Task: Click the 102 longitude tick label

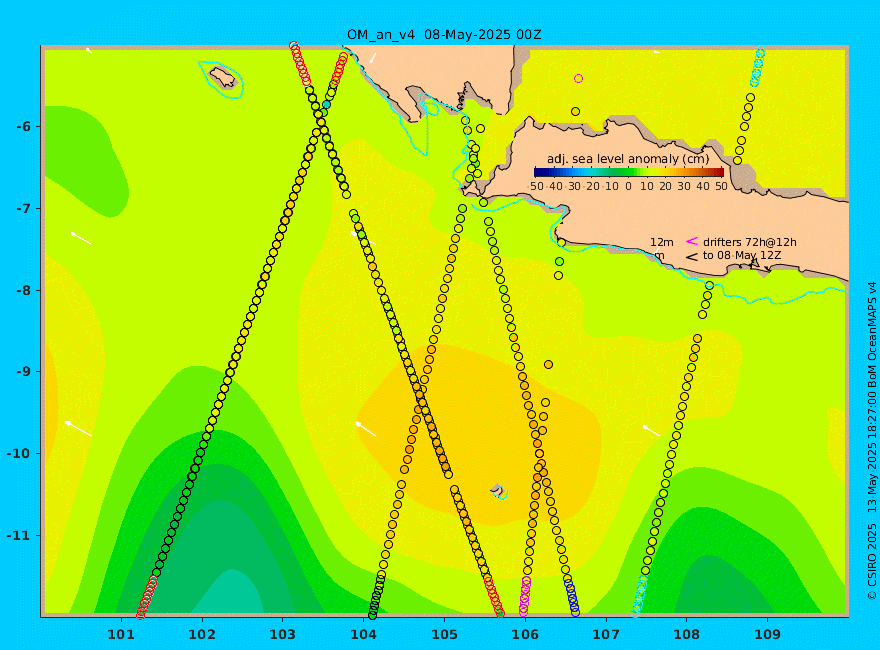Action: coord(201,634)
